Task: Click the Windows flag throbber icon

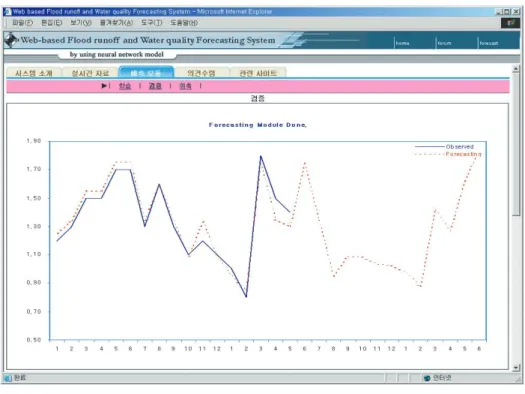Action: coord(510,23)
